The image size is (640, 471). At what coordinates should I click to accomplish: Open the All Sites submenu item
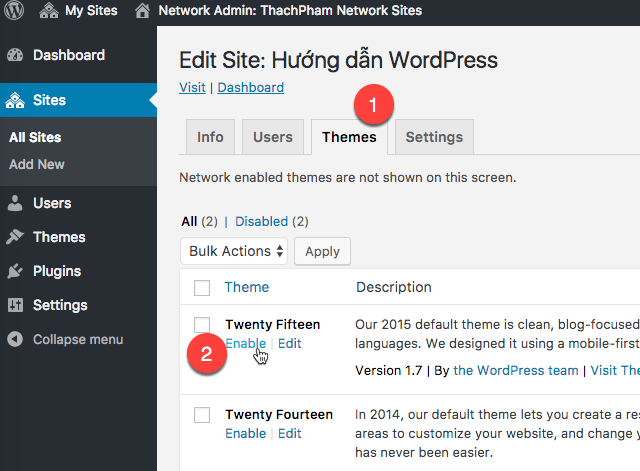tap(35, 137)
